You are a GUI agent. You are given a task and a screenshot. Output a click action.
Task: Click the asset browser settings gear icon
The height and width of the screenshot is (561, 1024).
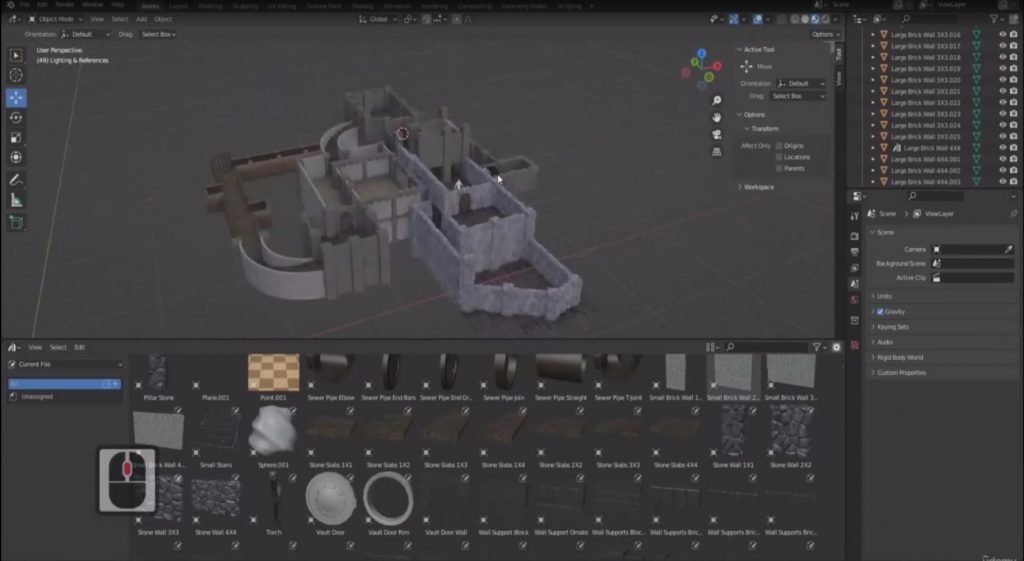coord(836,347)
